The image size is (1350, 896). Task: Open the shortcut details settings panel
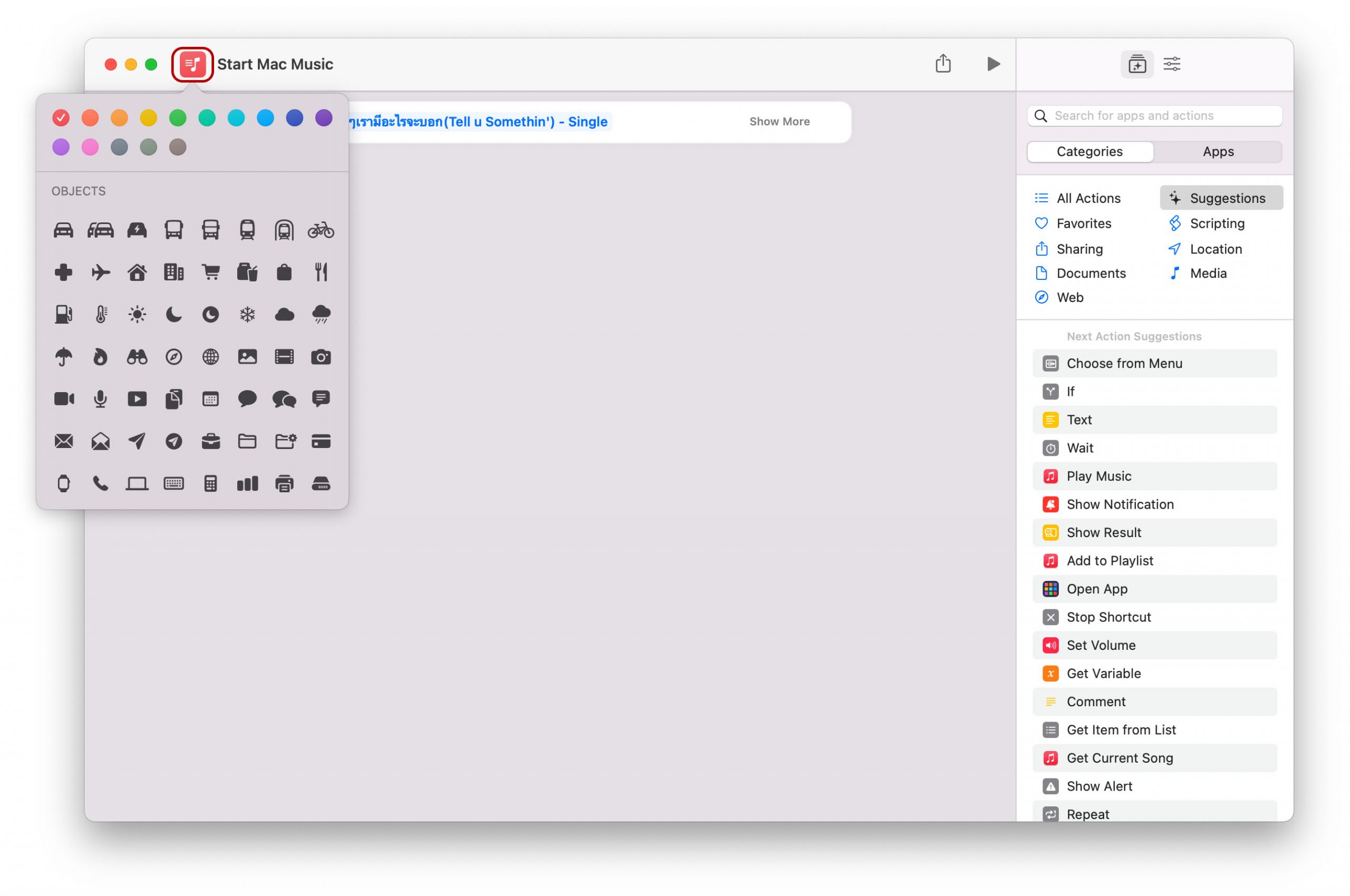pyautogui.click(x=1171, y=63)
